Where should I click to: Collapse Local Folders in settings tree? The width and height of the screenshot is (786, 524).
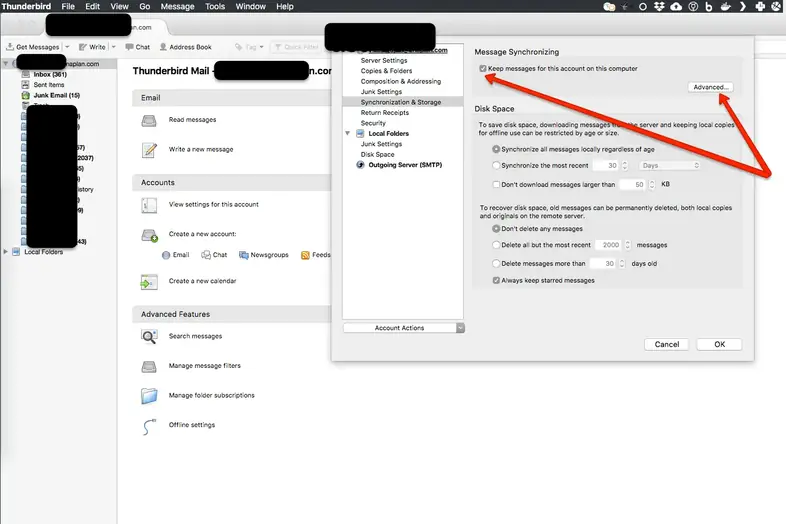(347, 133)
